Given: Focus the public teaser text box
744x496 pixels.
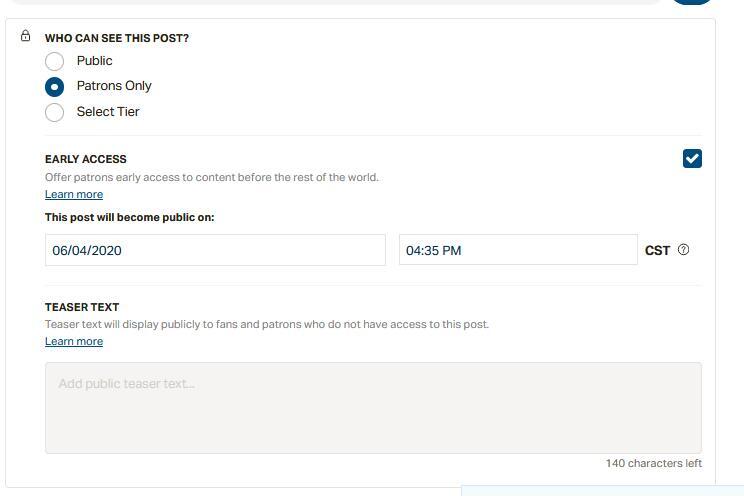Looking at the screenshot, I should pyautogui.click(x=373, y=408).
